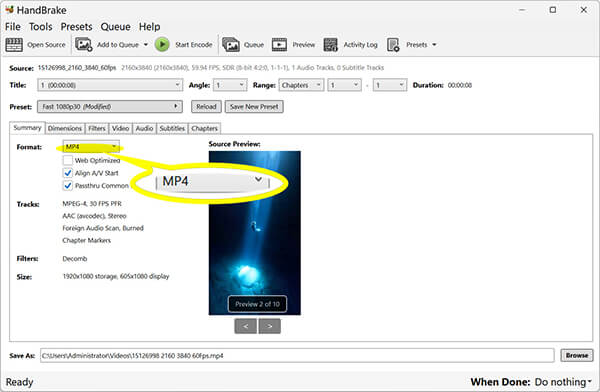Switch to the Summary tab
The height and width of the screenshot is (392, 600).
27,128
